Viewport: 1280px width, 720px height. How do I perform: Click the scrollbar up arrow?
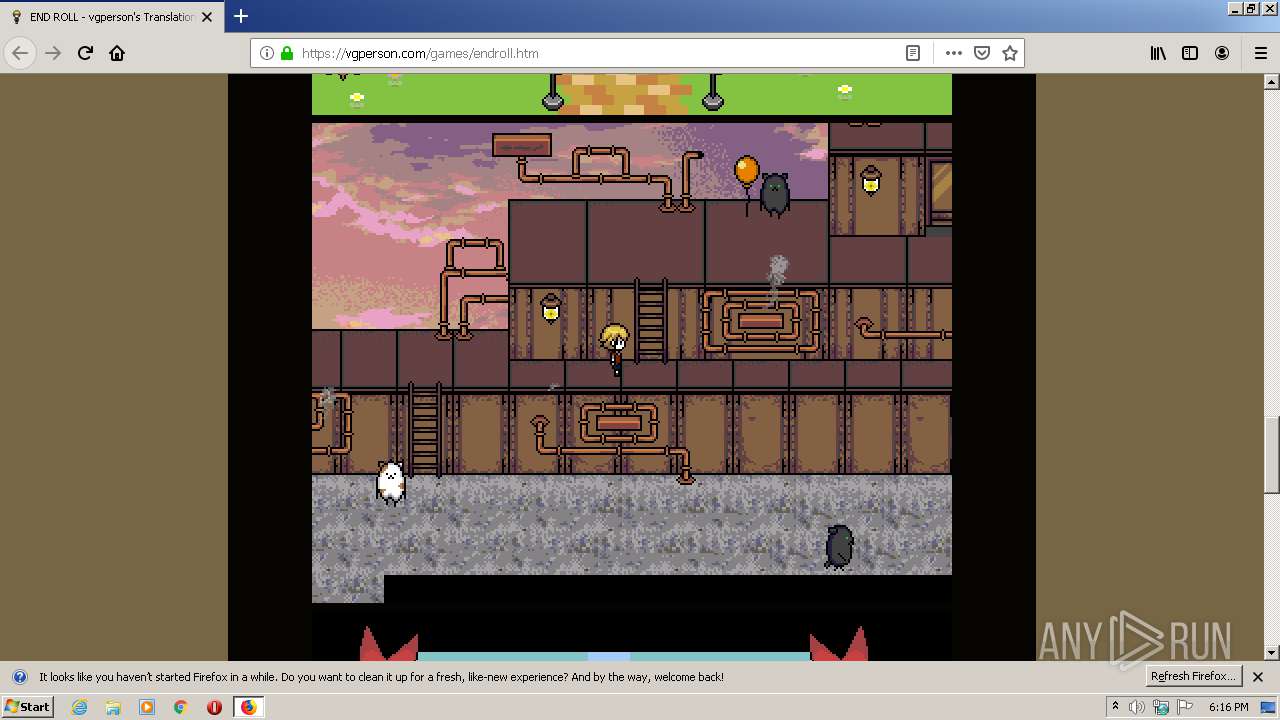[x=1272, y=81]
